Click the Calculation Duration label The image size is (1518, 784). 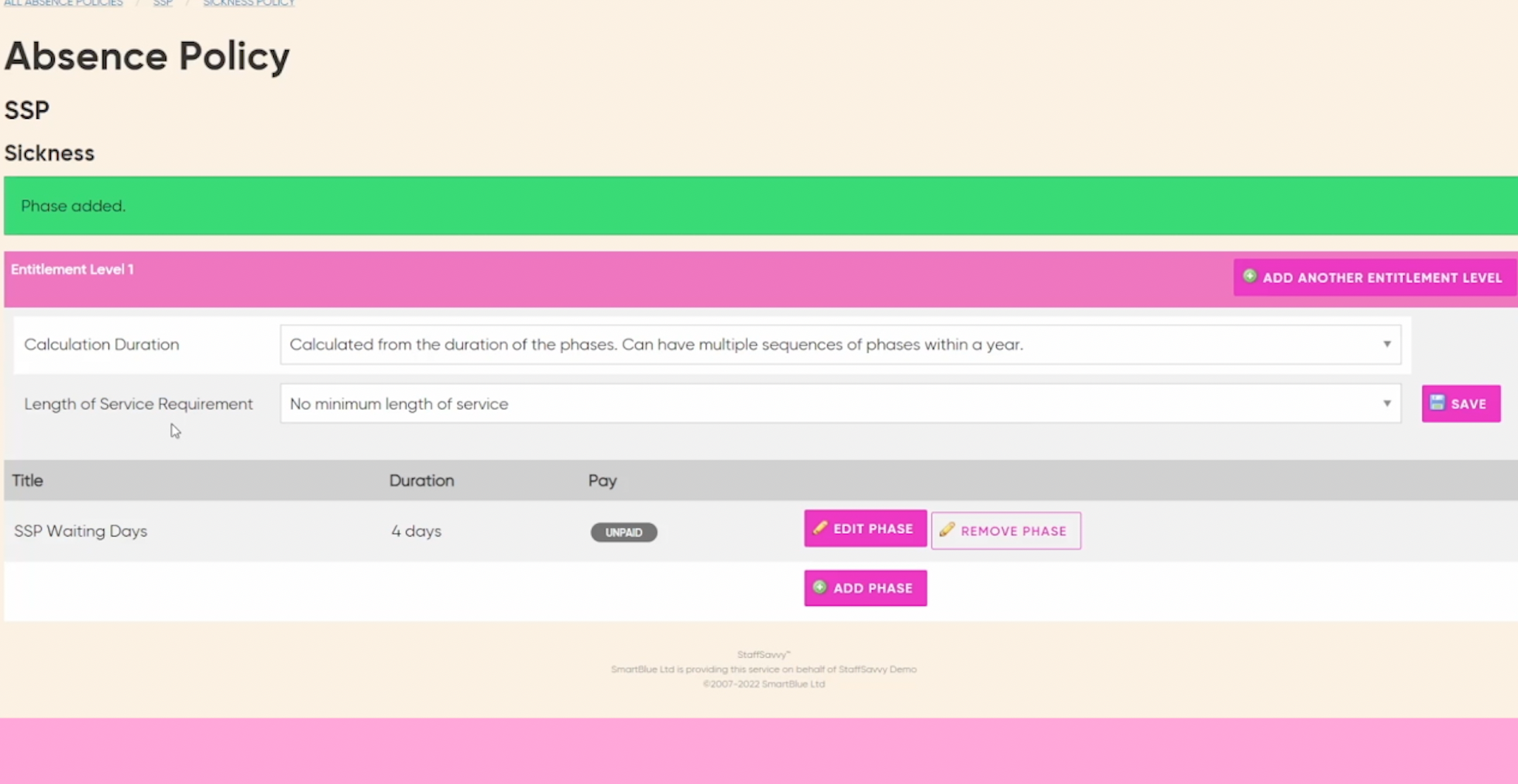coord(102,345)
